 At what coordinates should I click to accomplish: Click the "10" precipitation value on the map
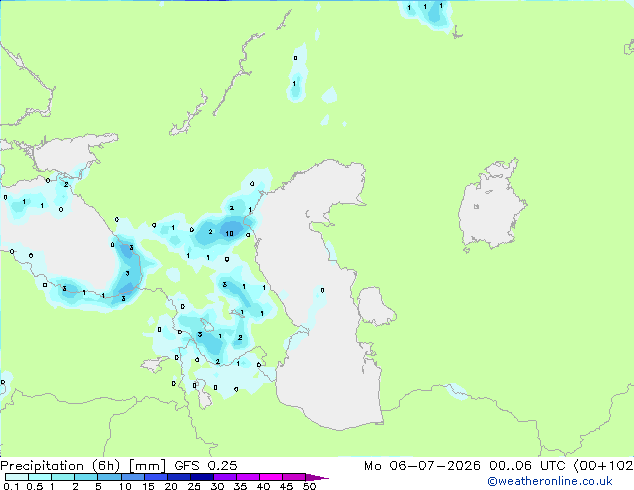229,233
